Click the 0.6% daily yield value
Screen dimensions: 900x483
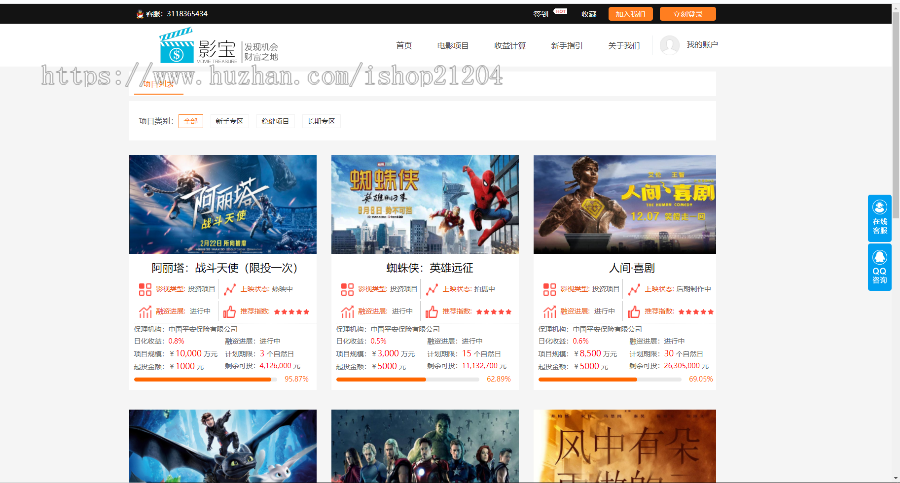coord(581,341)
